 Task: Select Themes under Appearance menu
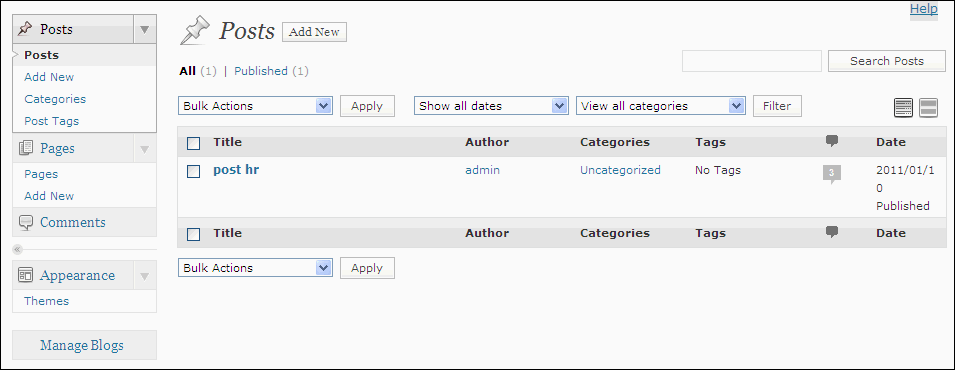[x=46, y=301]
